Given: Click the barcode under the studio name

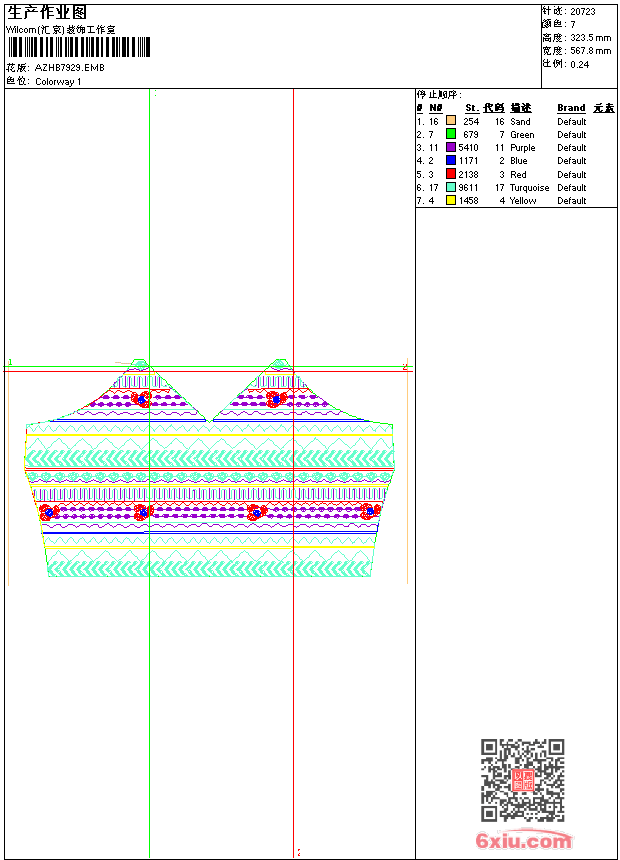Looking at the screenshot, I should point(79,47).
